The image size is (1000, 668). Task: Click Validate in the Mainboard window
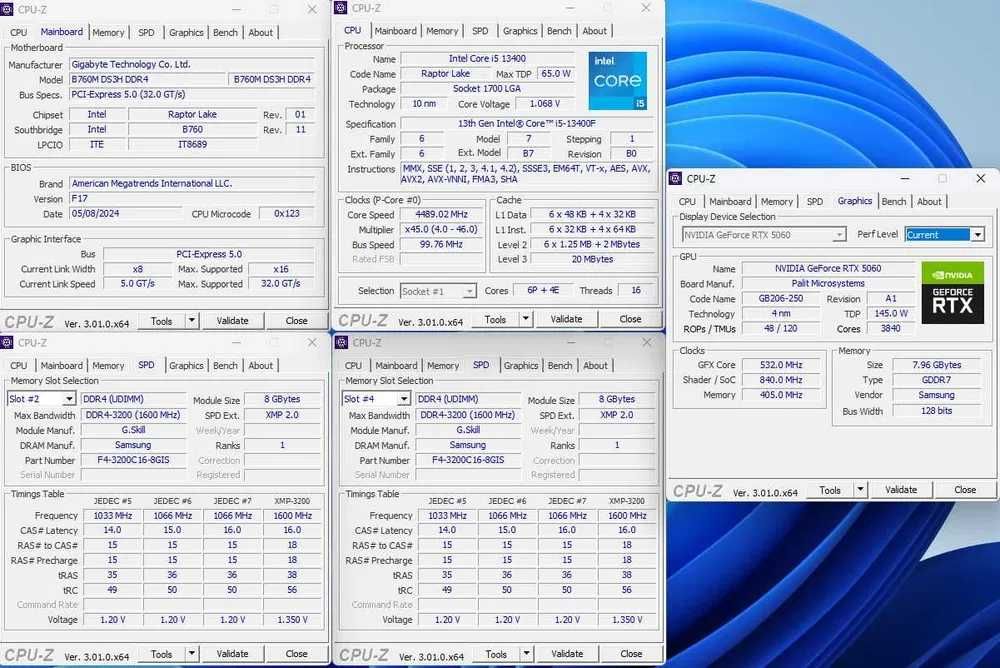[x=232, y=320]
